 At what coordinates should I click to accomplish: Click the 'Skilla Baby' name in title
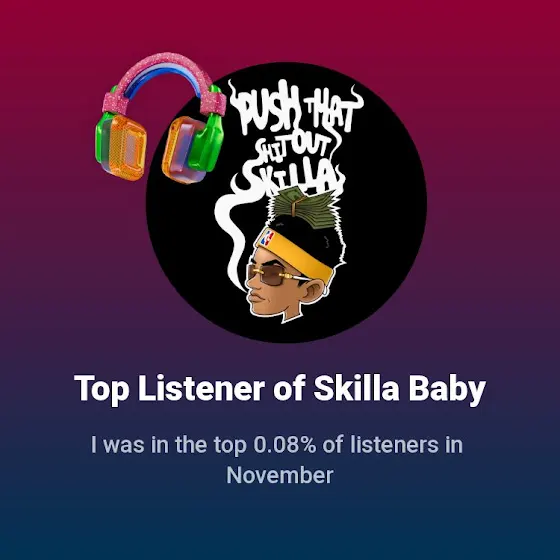pos(400,389)
